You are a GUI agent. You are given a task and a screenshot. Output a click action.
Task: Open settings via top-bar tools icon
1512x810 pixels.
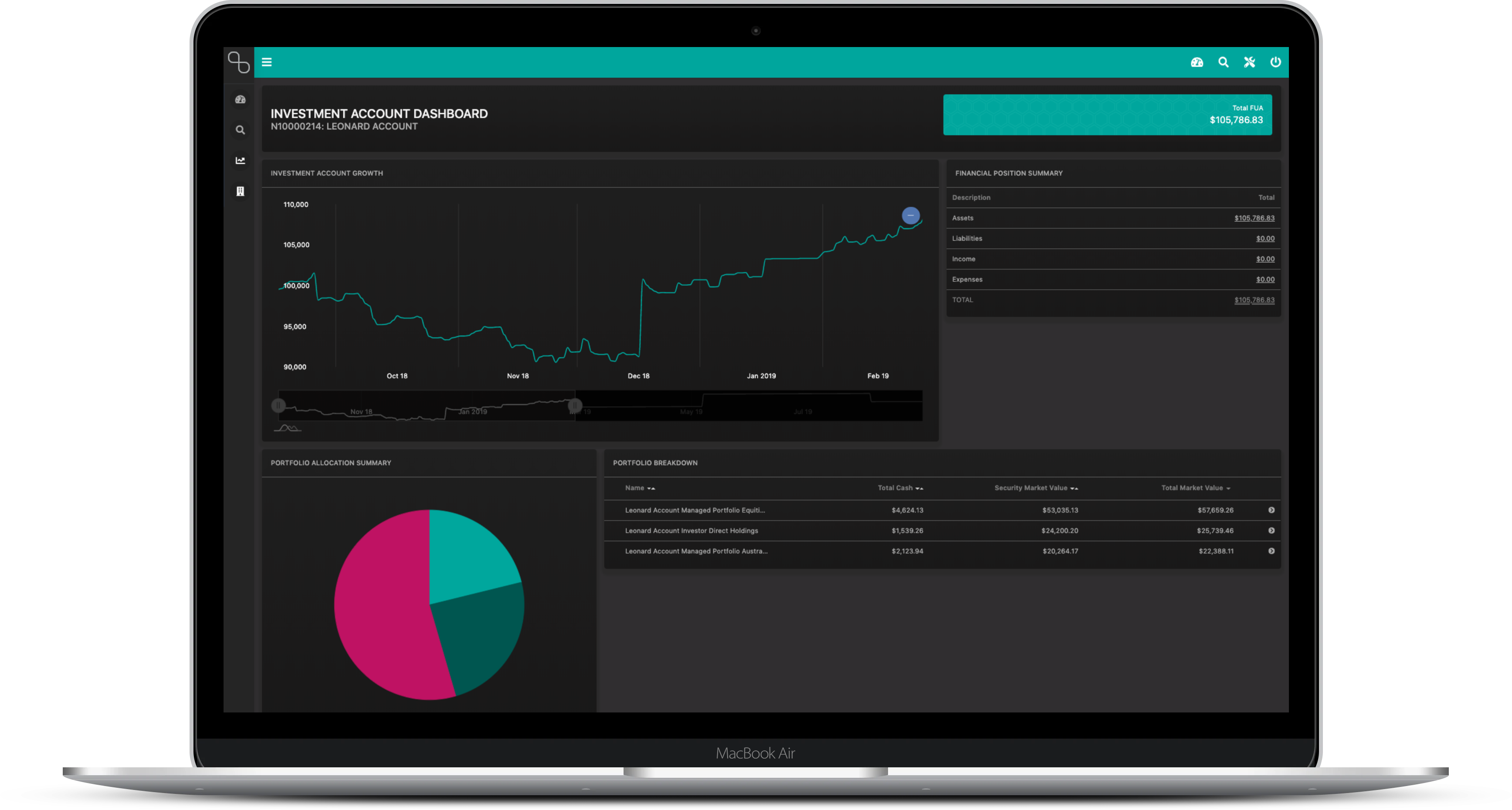pyautogui.click(x=1249, y=62)
